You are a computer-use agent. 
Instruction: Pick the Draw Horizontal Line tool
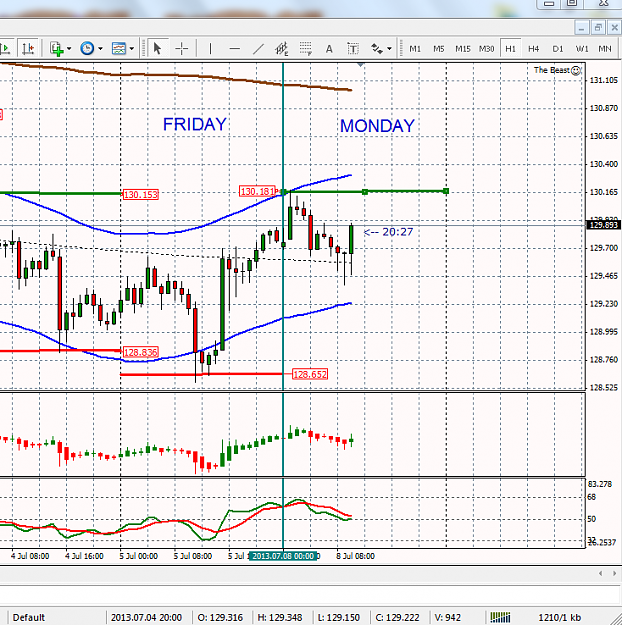coord(234,49)
